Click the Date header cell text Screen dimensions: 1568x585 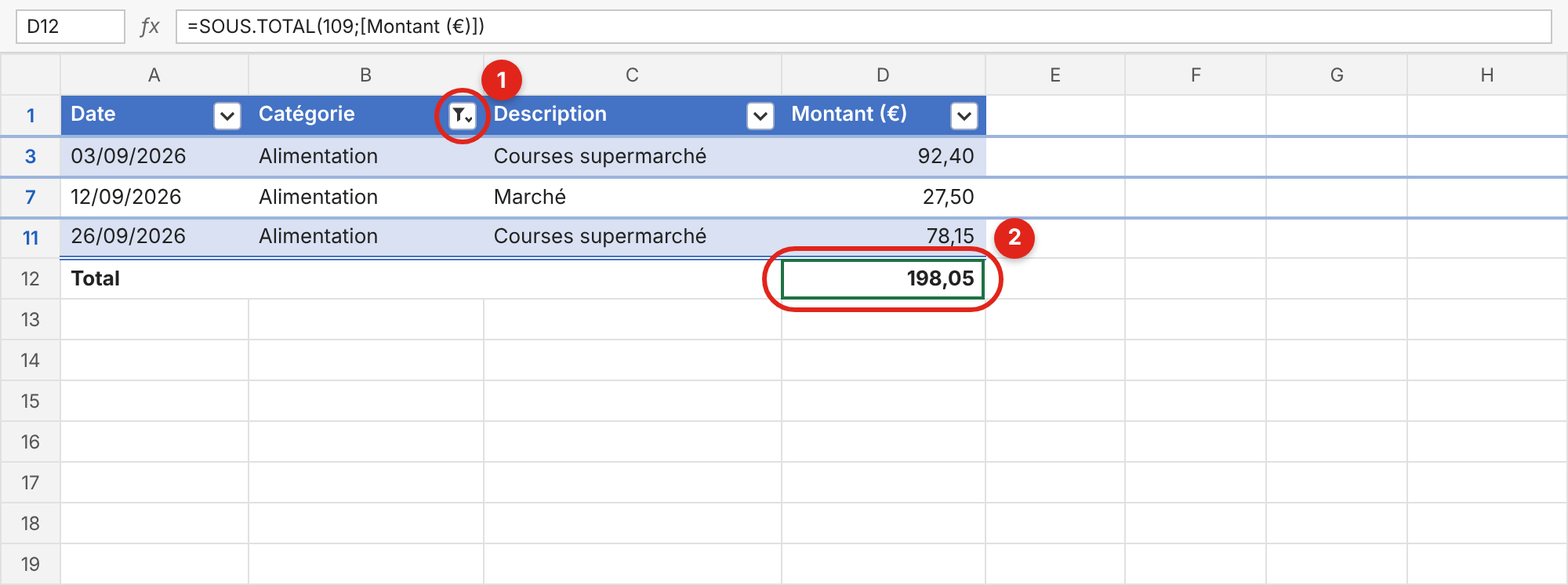tap(93, 114)
